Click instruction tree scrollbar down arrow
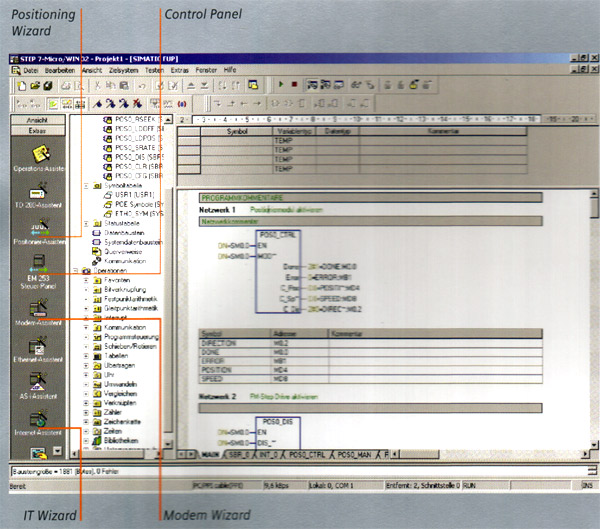This screenshot has height=529, width=600. [168, 444]
